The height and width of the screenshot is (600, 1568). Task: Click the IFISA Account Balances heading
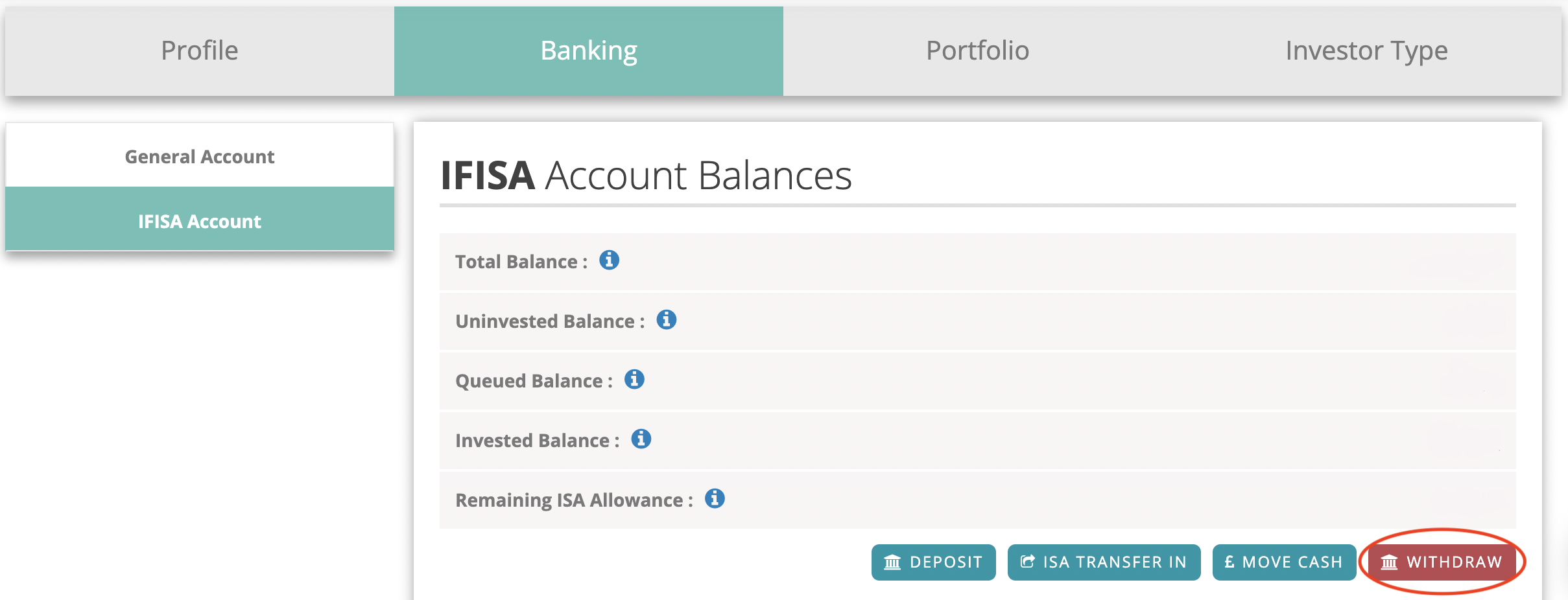tap(646, 175)
